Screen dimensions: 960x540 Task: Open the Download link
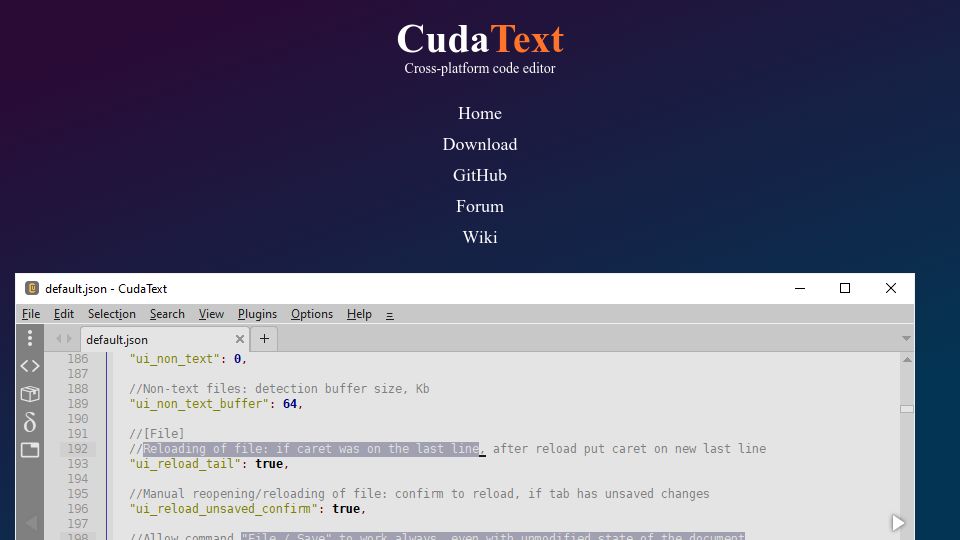480,144
